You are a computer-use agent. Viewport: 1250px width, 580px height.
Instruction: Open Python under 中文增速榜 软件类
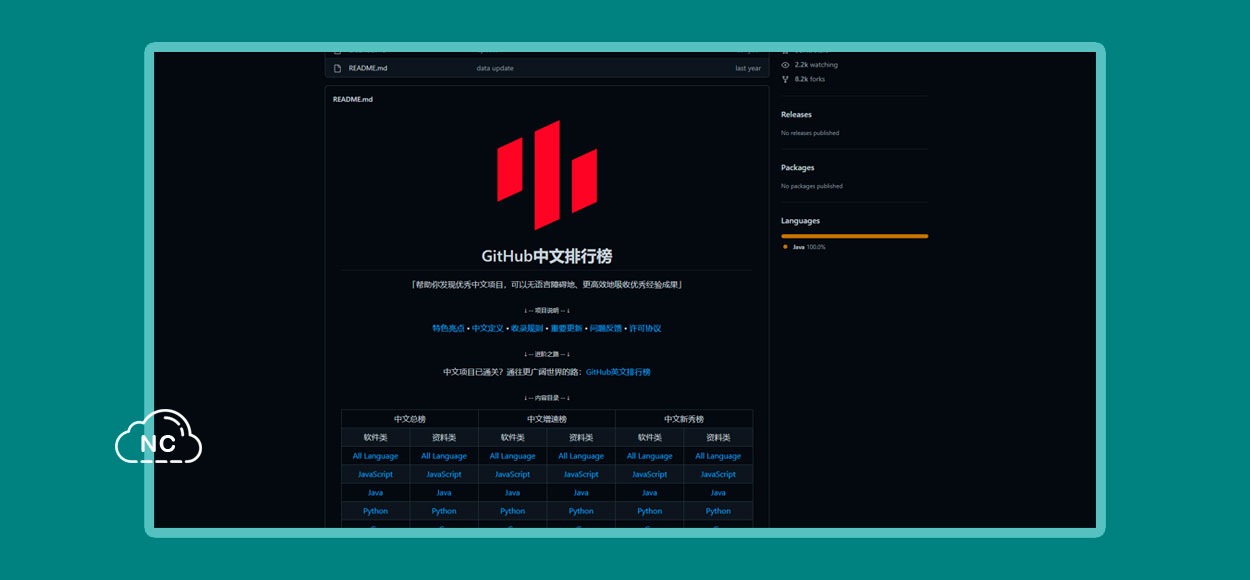tap(512, 511)
